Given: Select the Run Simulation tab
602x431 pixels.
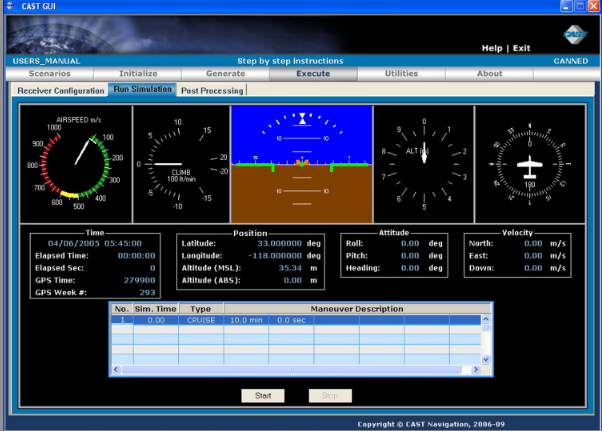Looking at the screenshot, I should [142, 89].
